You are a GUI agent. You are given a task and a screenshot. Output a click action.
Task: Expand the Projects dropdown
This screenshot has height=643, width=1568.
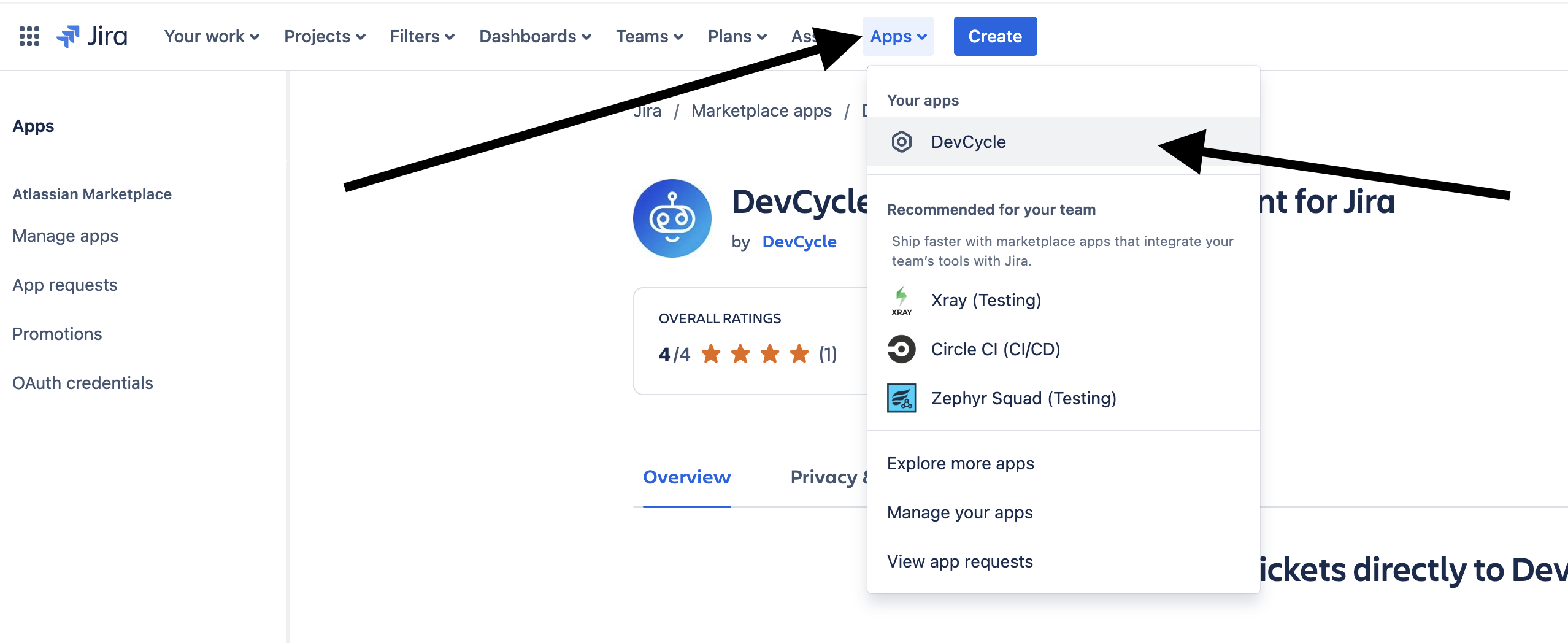tap(324, 36)
